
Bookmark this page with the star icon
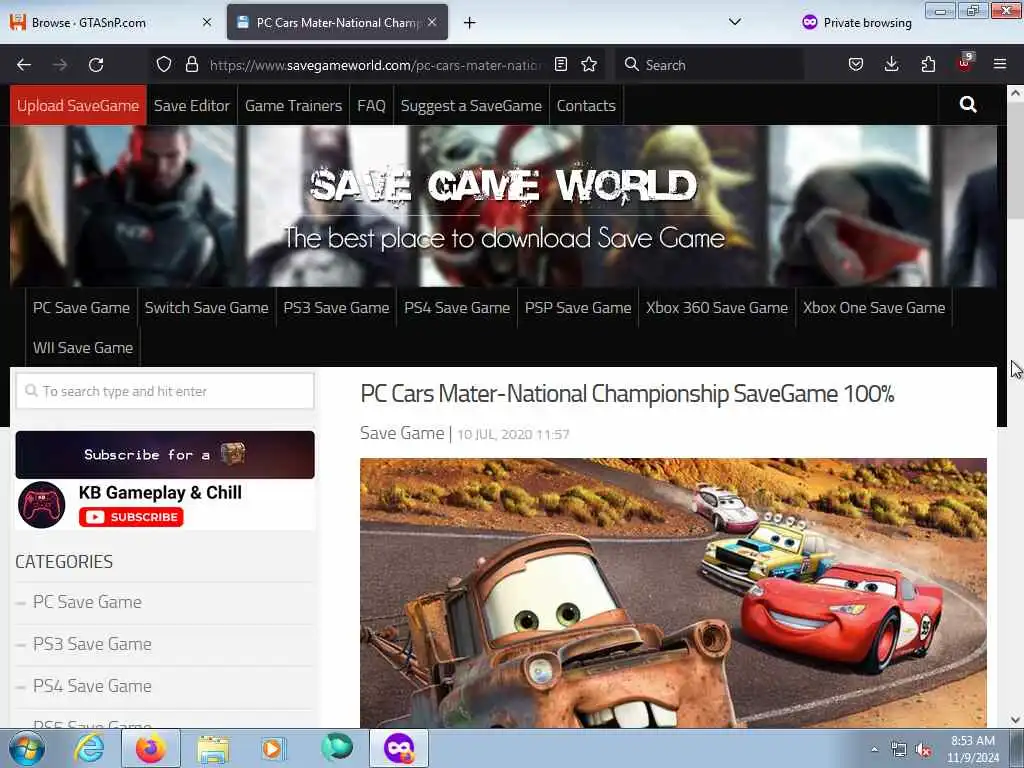(x=589, y=65)
